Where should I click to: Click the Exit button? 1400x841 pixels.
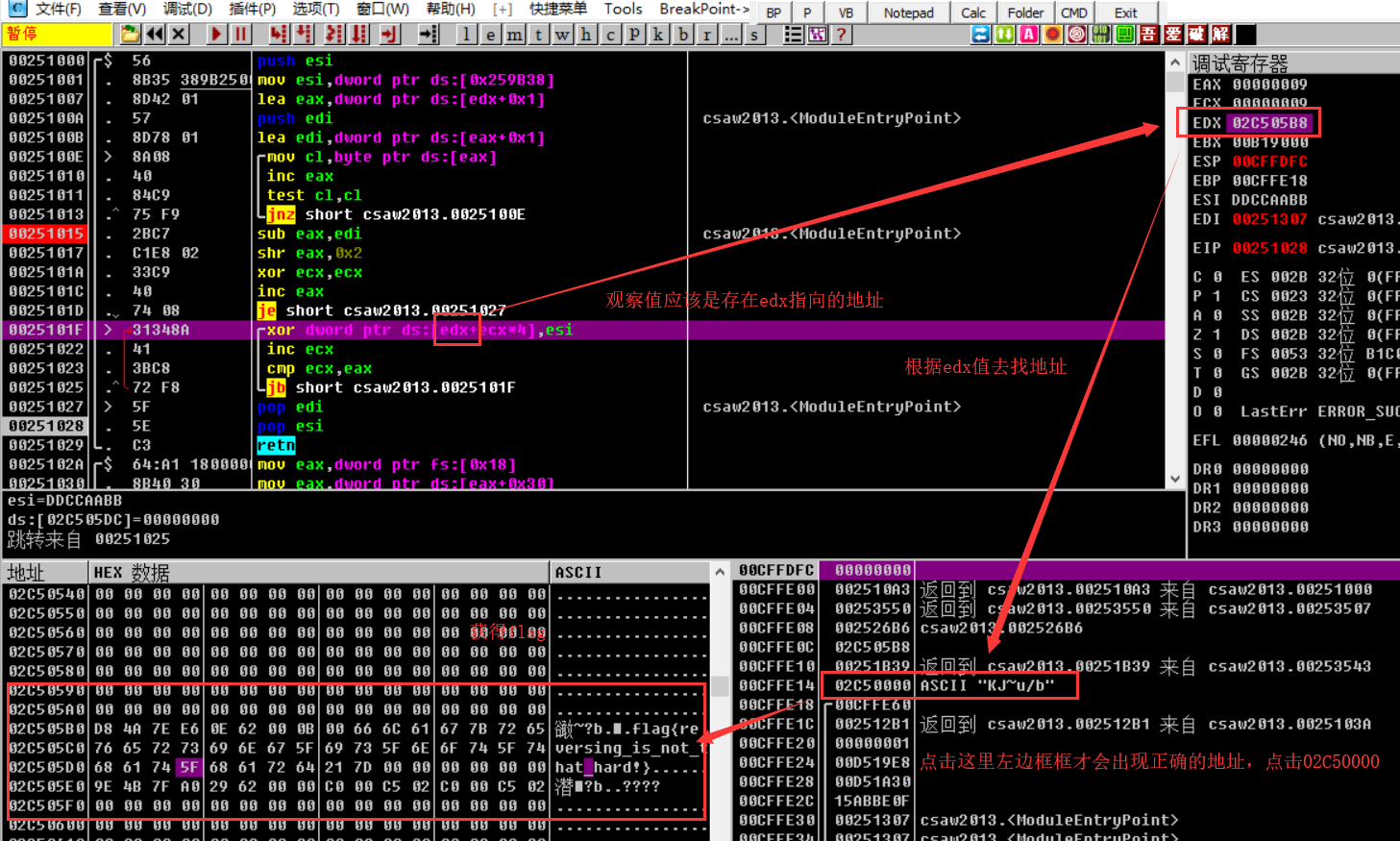[x=1126, y=12]
